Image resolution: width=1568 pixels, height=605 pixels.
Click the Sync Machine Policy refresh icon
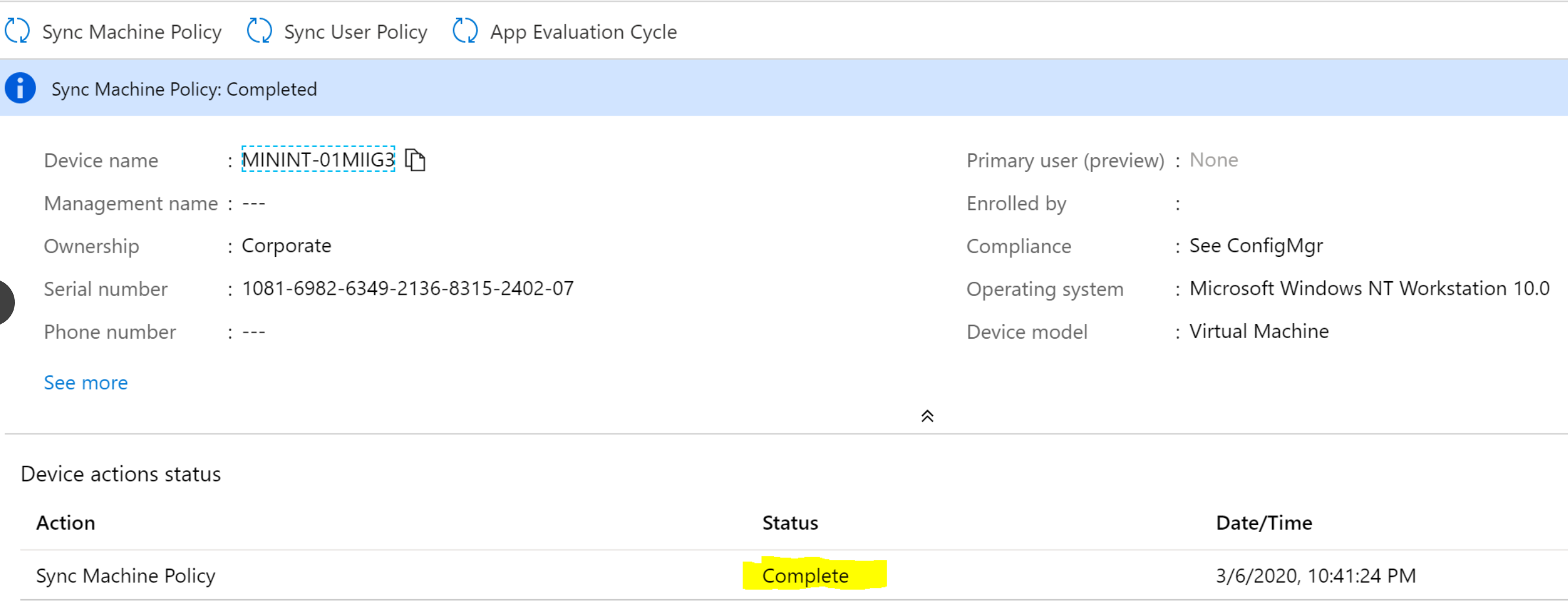17,30
